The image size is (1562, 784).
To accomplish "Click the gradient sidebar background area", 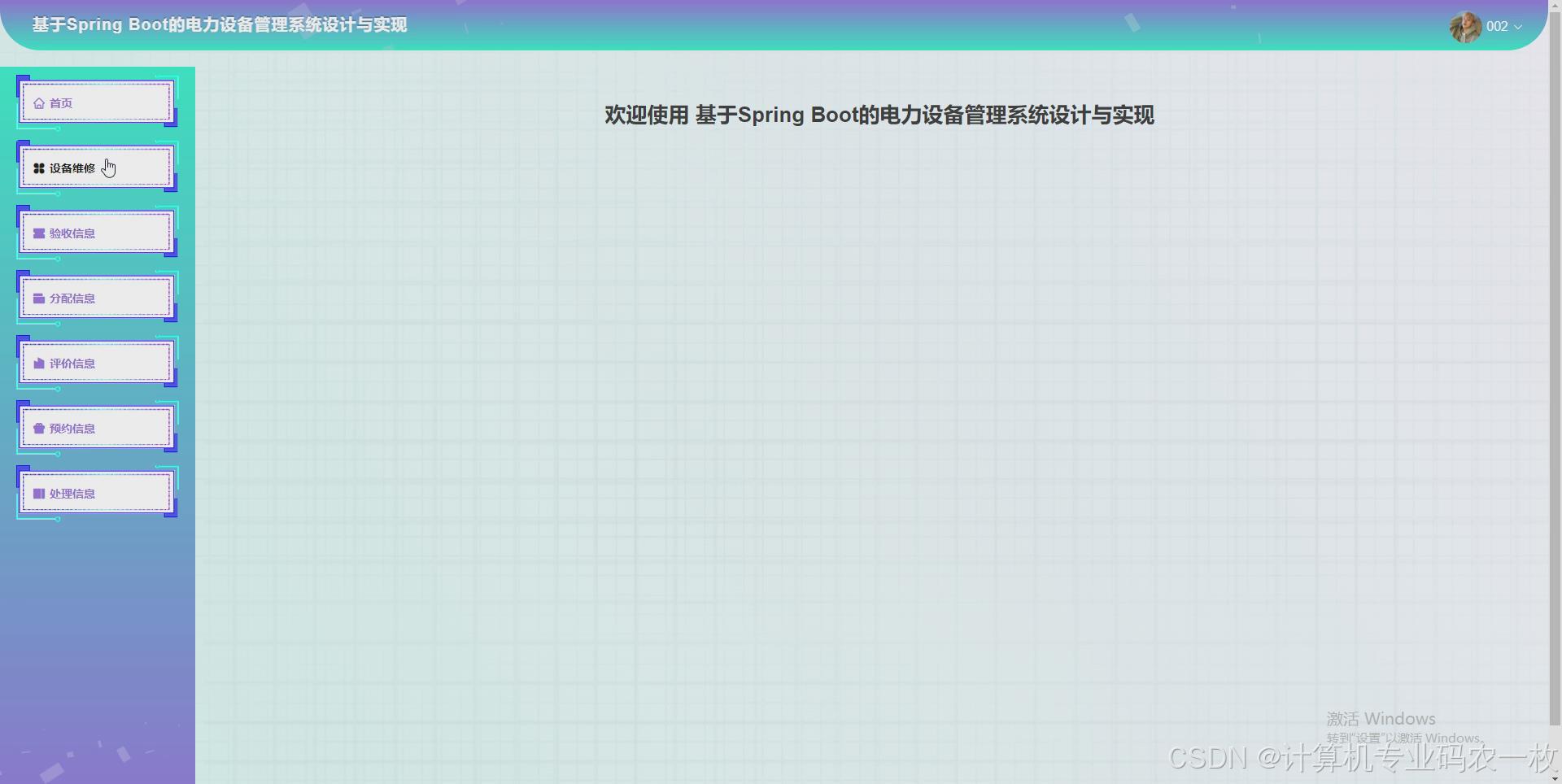I will tap(98, 634).
